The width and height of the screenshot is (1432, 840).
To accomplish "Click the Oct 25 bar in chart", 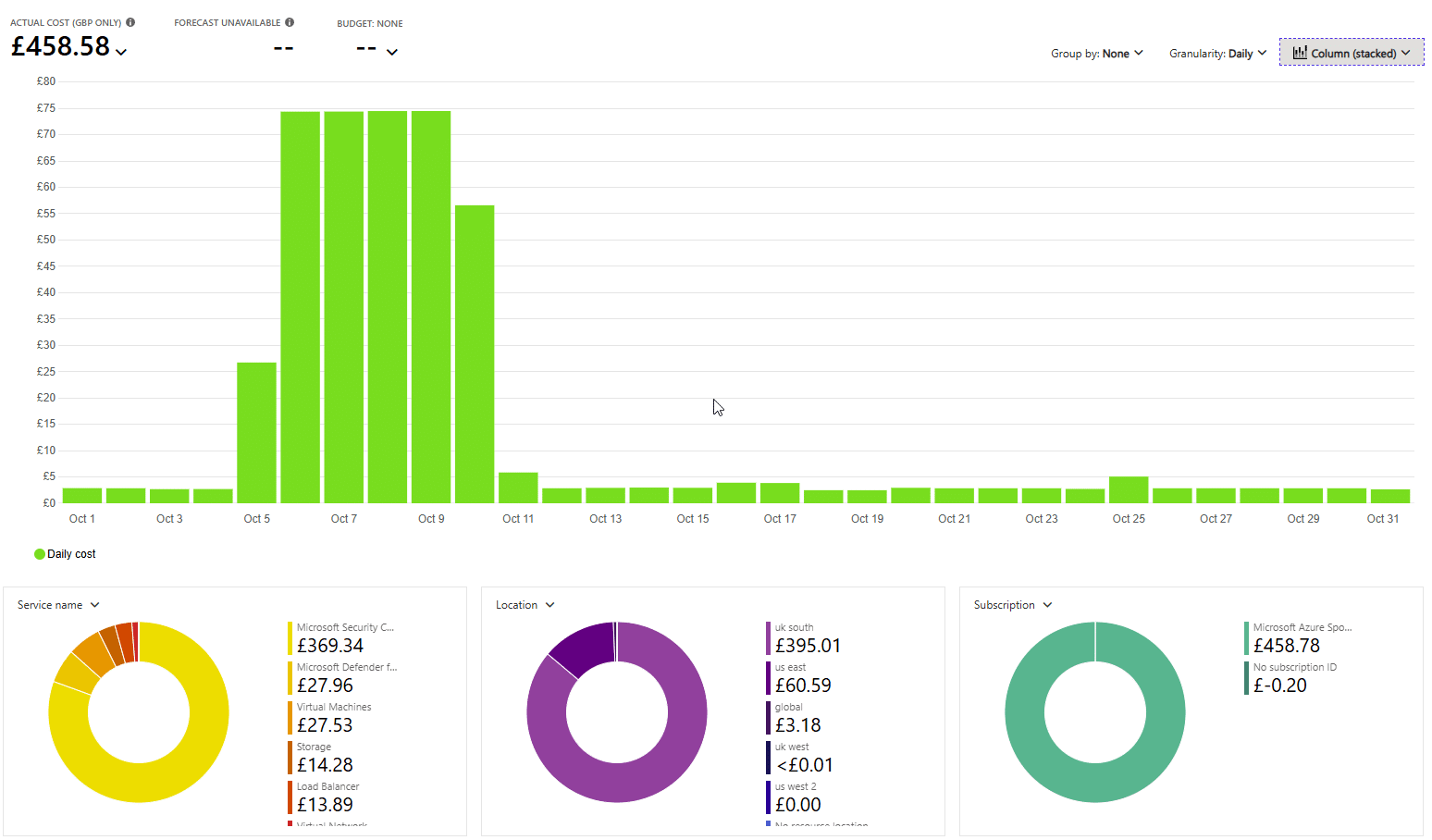I will pos(1129,489).
